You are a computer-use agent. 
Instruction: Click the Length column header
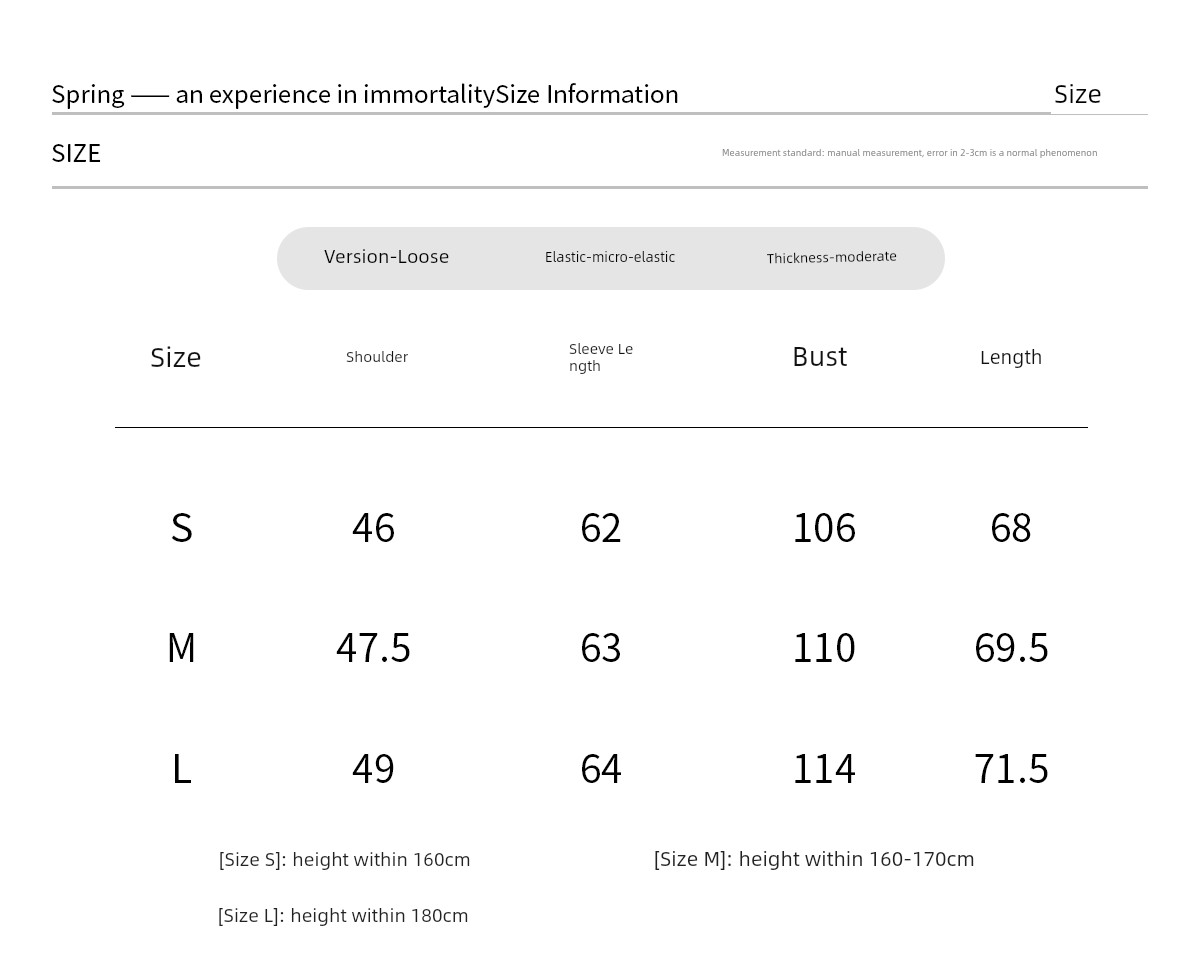pos(1010,357)
